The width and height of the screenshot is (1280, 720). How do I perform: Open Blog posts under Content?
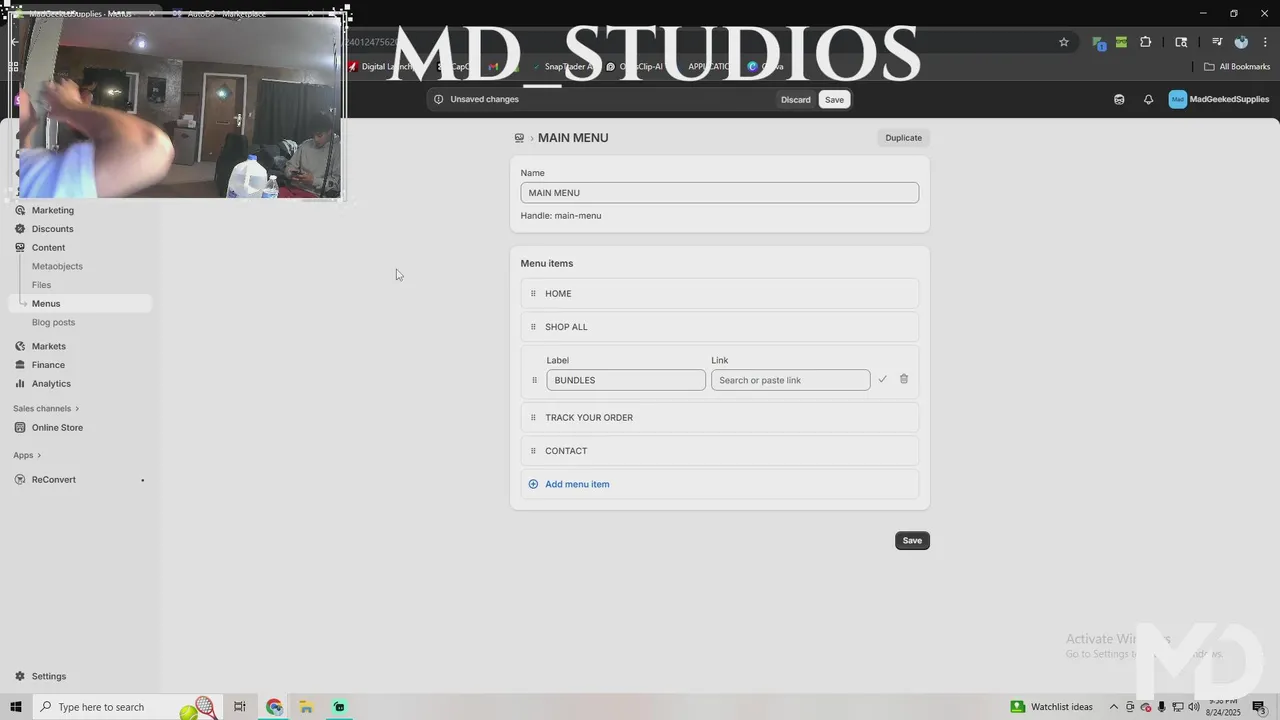pos(53,323)
